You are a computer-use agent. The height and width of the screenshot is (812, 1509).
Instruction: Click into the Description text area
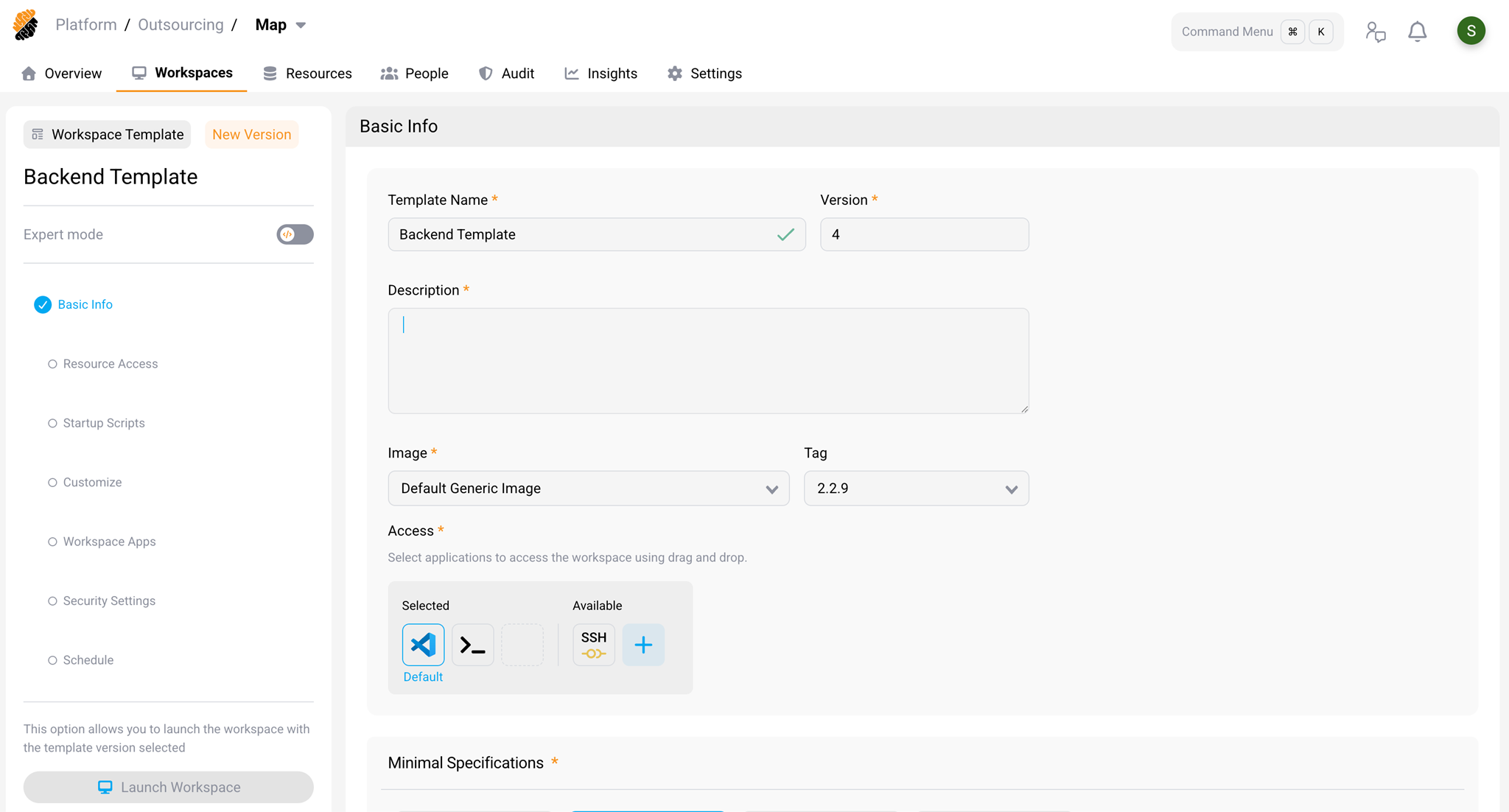tap(707, 361)
